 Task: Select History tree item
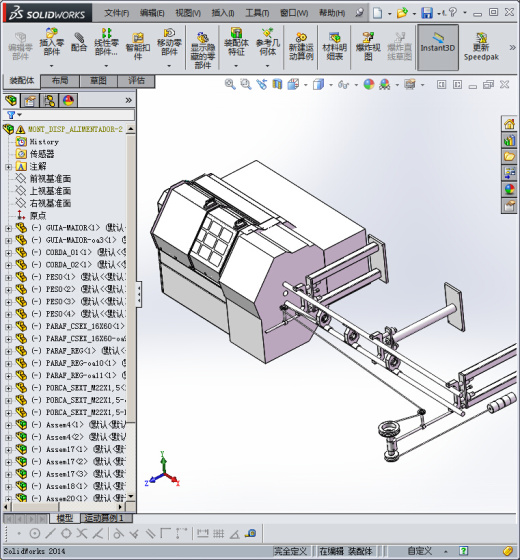tap(44, 142)
